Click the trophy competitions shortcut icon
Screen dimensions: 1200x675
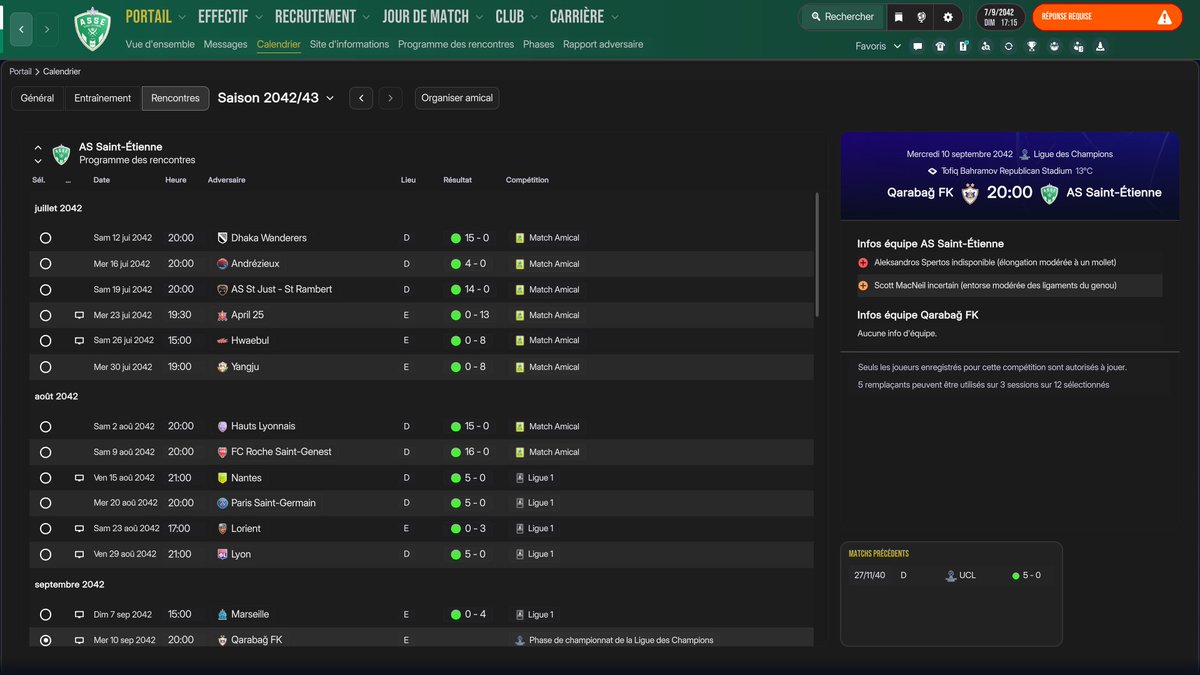(1031, 46)
